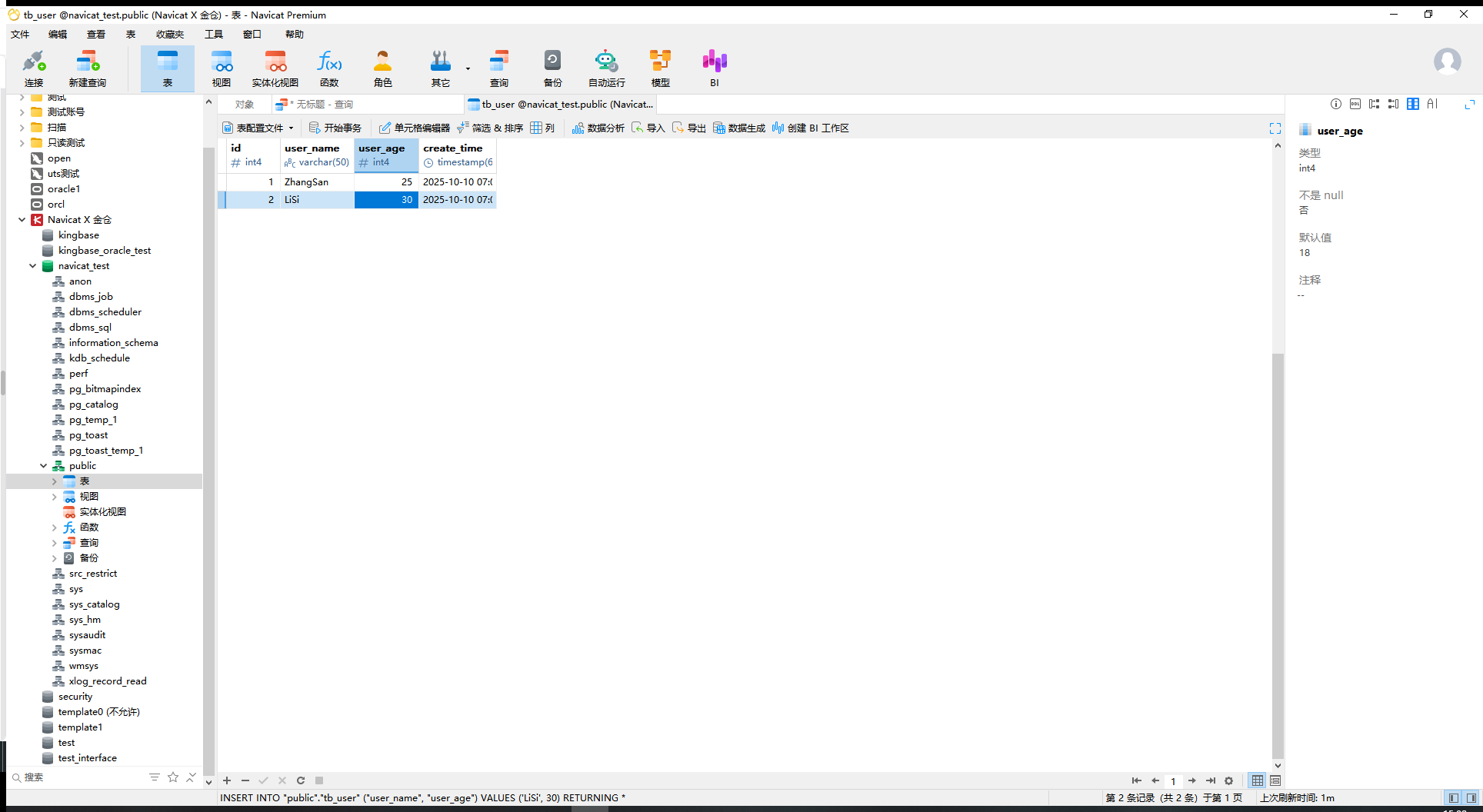This screenshot has height=812, width=1483.
Task: Collapse the Navicat X 金仓 connection
Action: (x=22, y=220)
